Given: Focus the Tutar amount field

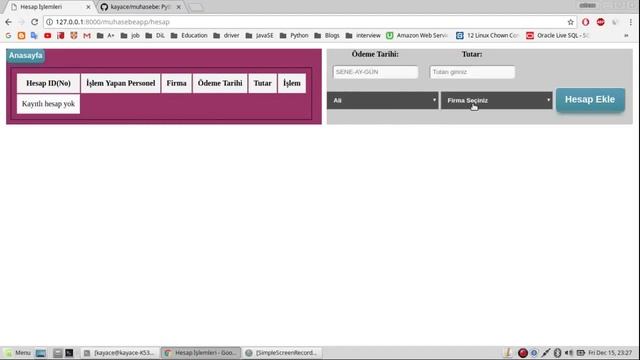Looking at the screenshot, I should click(472, 72).
